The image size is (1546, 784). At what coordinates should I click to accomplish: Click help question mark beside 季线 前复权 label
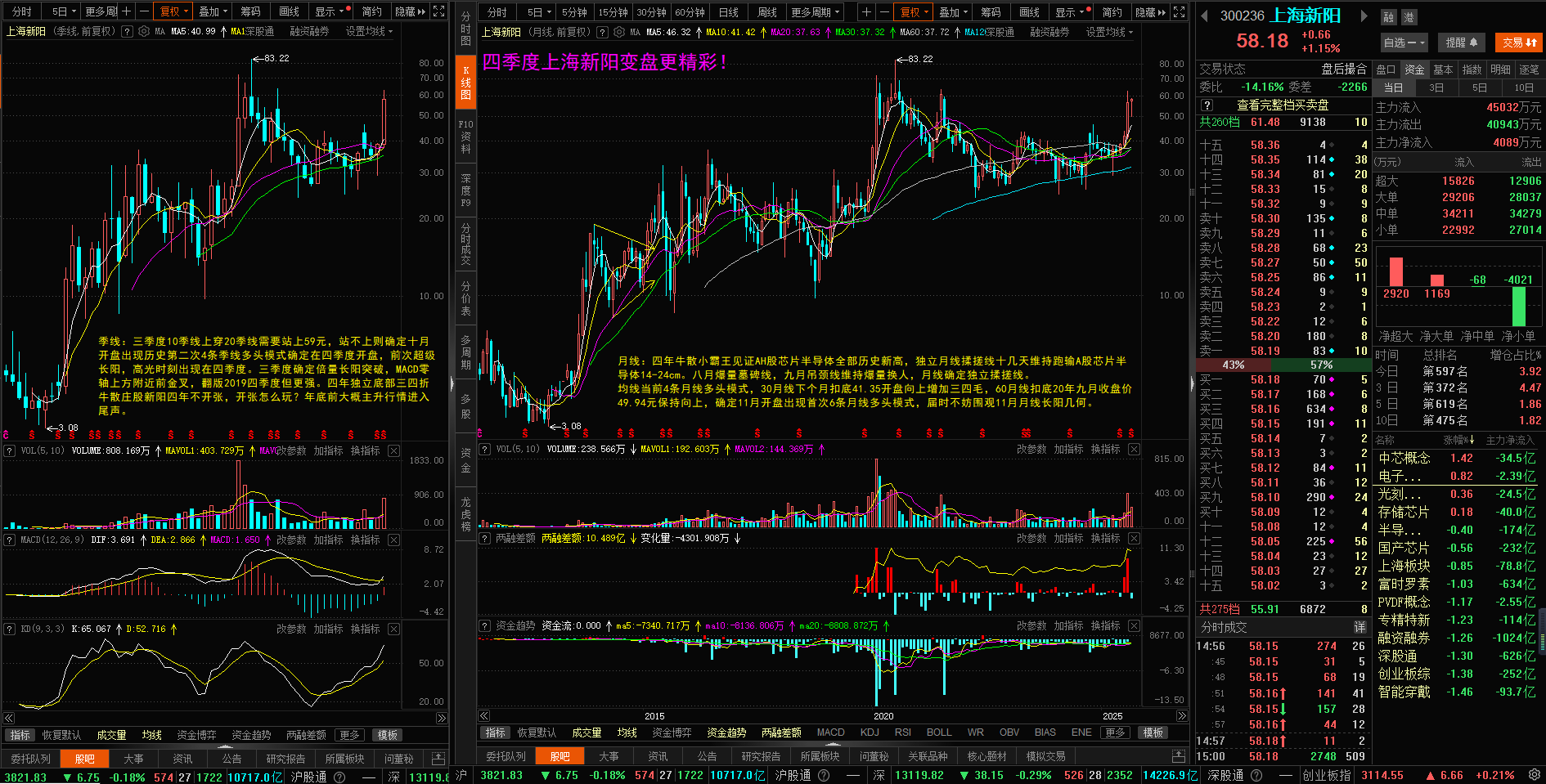127,32
